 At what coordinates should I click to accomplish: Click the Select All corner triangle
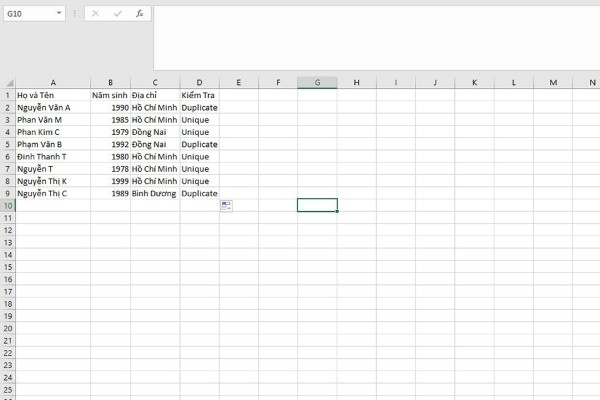(8, 82)
